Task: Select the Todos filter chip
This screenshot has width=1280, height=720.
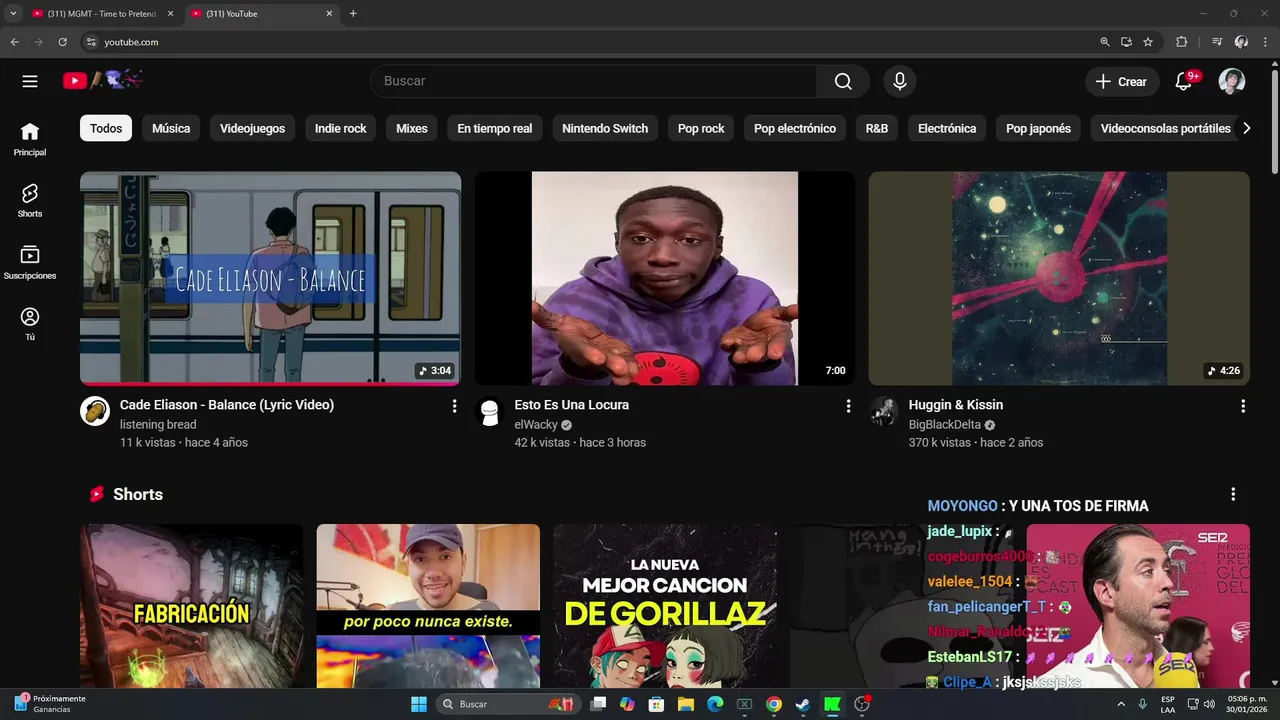Action: (x=106, y=128)
